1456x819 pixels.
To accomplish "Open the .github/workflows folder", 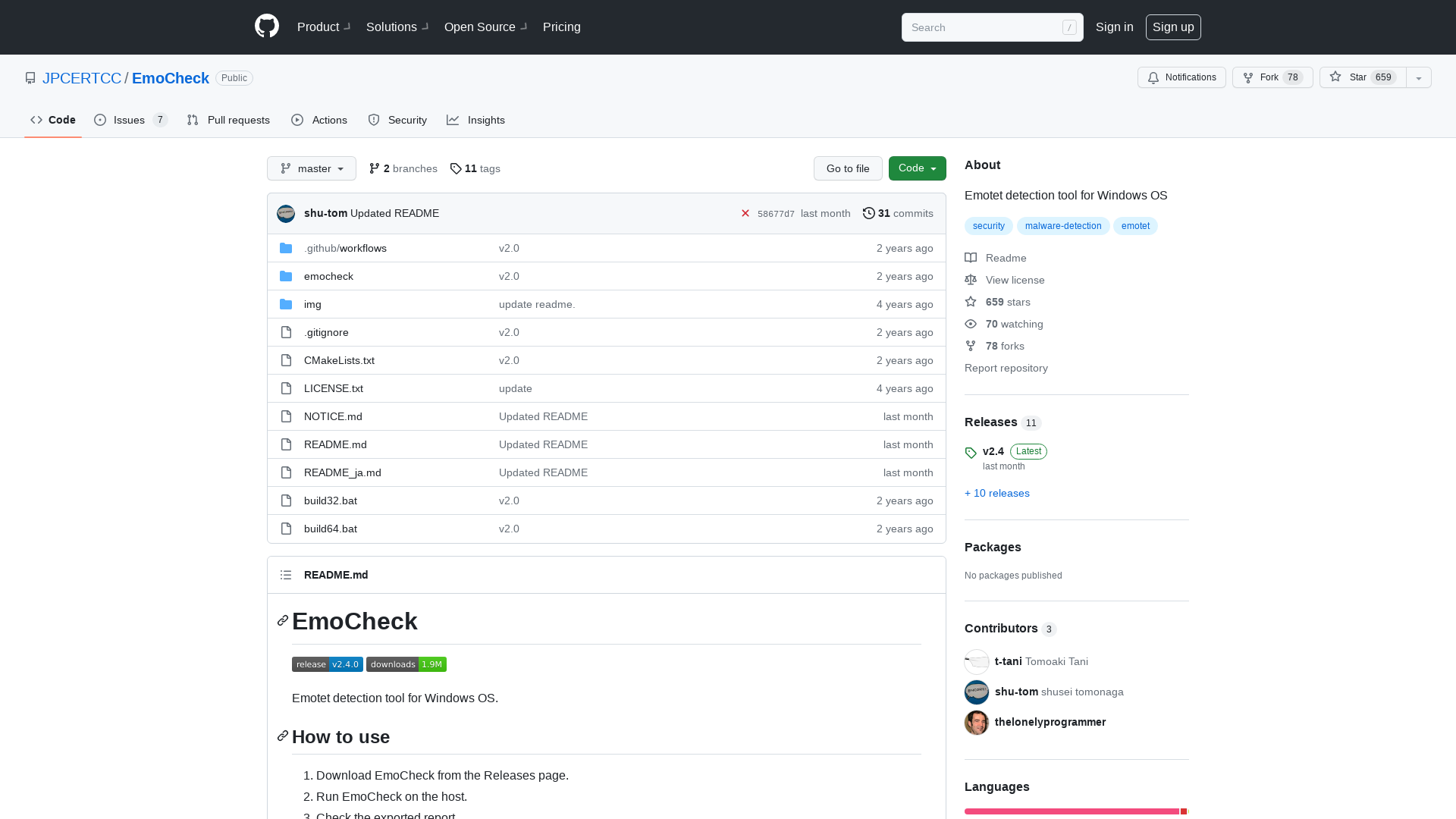I will [x=345, y=248].
